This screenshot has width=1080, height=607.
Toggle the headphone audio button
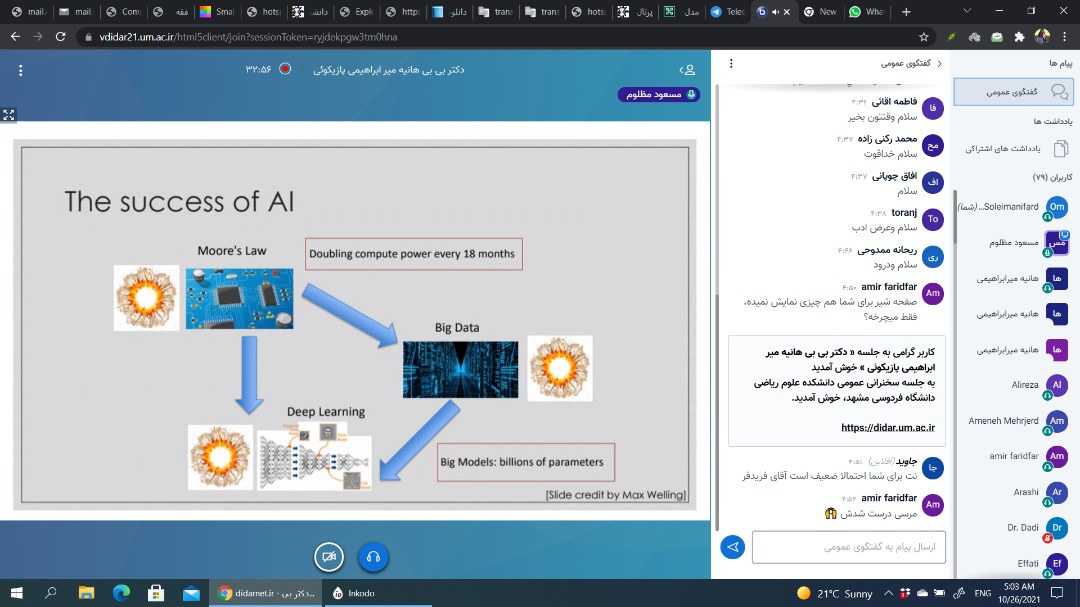(x=373, y=557)
